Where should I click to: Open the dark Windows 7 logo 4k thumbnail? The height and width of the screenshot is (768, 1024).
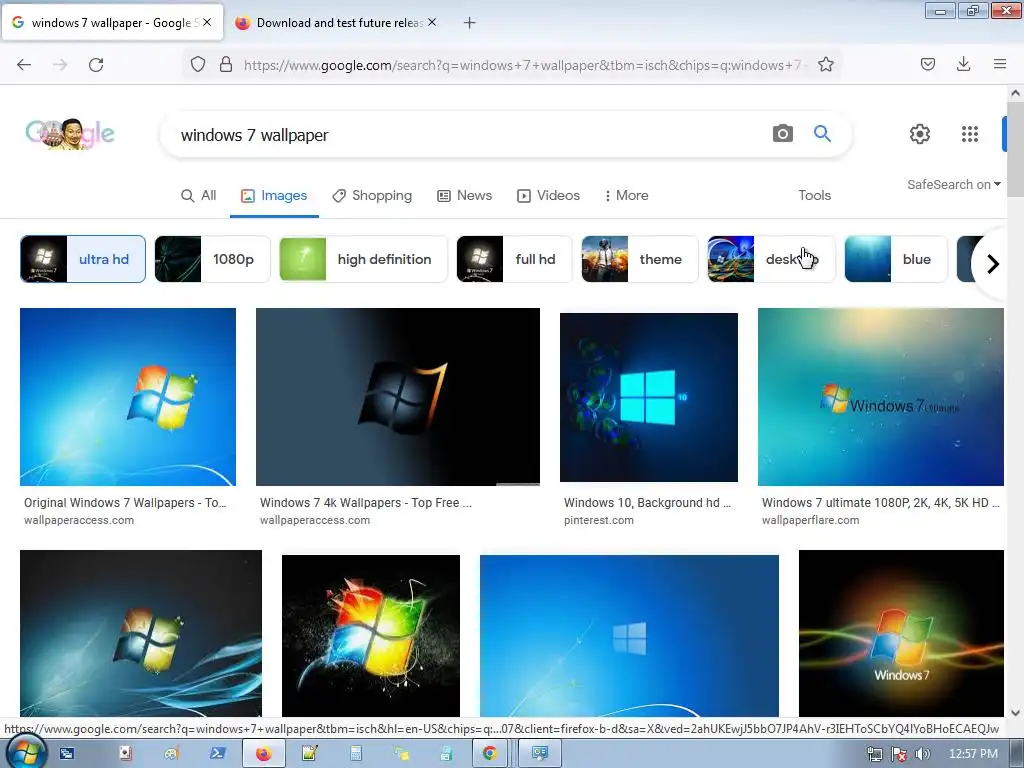pyautogui.click(x=398, y=397)
